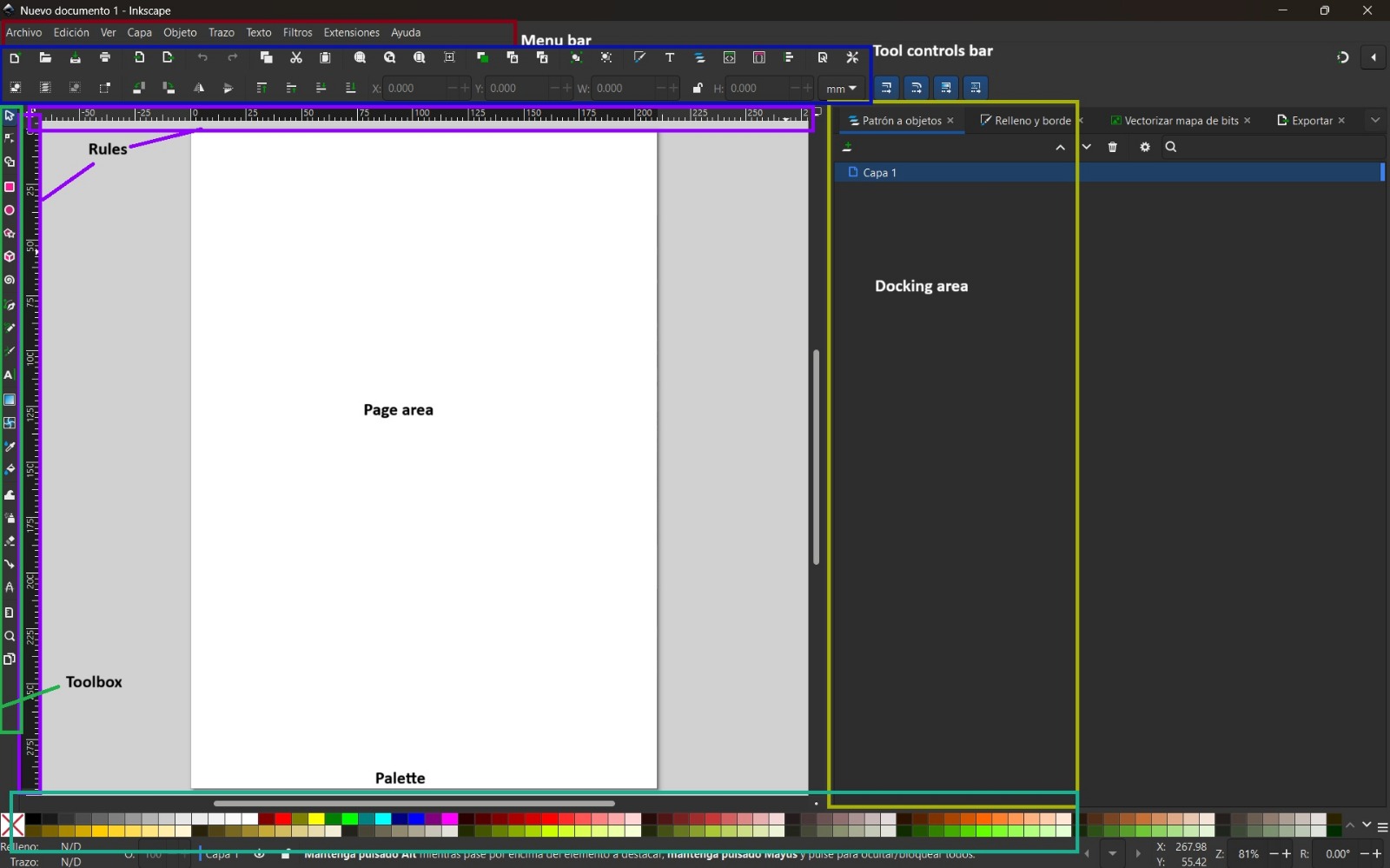Delete Capa 1 with the trash icon
The width and height of the screenshot is (1390, 868).
click(1113, 147)
